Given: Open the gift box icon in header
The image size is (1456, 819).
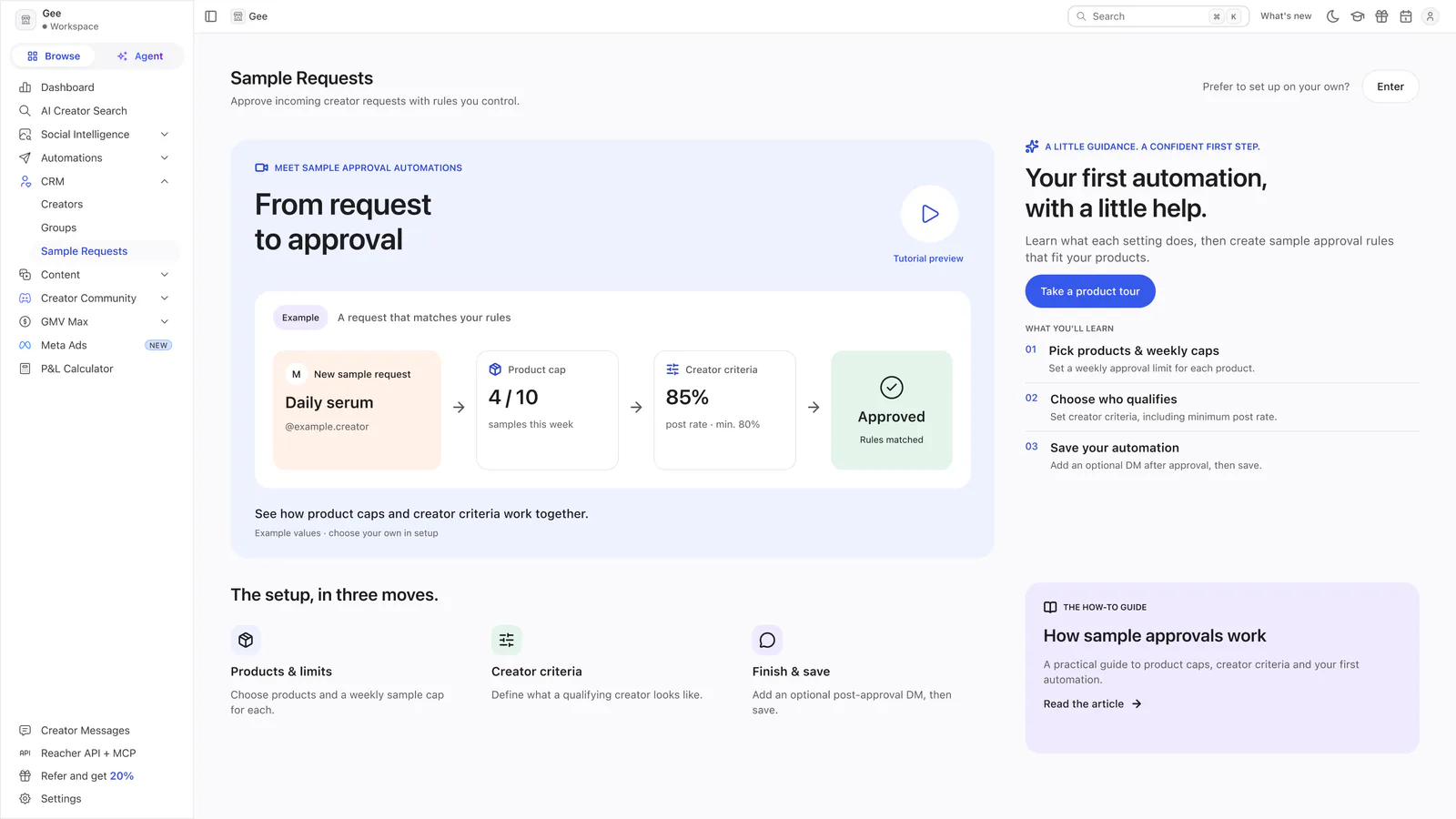Looking at the screenshot, I should (1381, 16).
